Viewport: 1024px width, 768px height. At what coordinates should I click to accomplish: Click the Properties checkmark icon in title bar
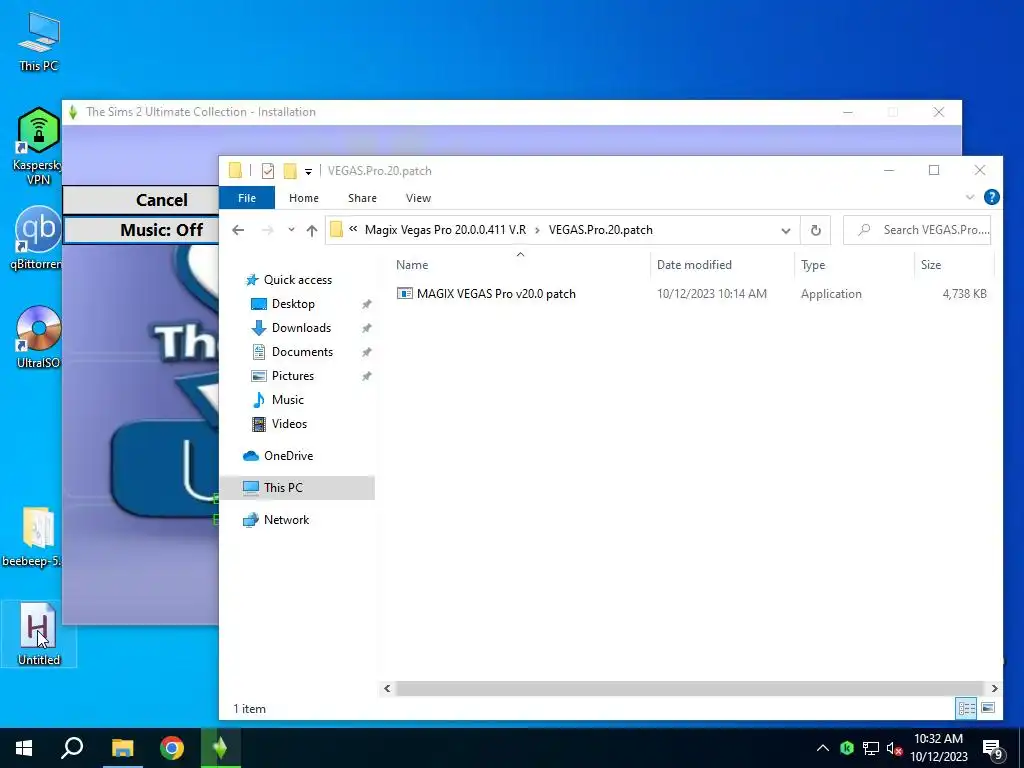click(268, 171)
